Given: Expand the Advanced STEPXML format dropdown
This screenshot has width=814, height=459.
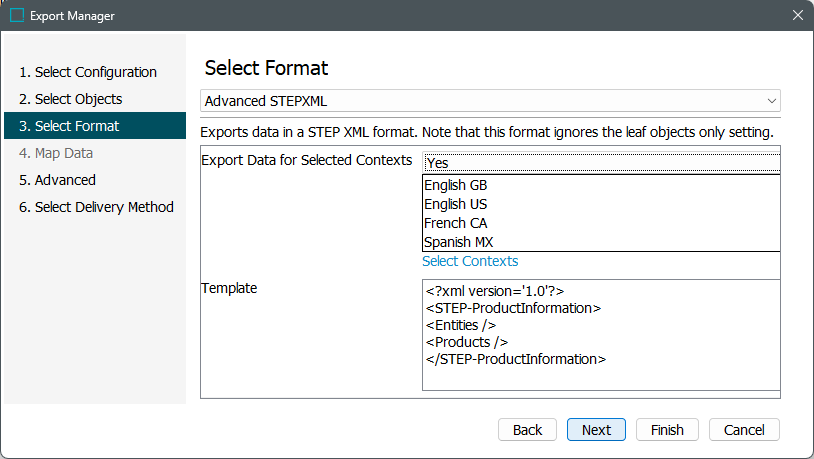Looking at the screenshot, I should tap(490, 101).
